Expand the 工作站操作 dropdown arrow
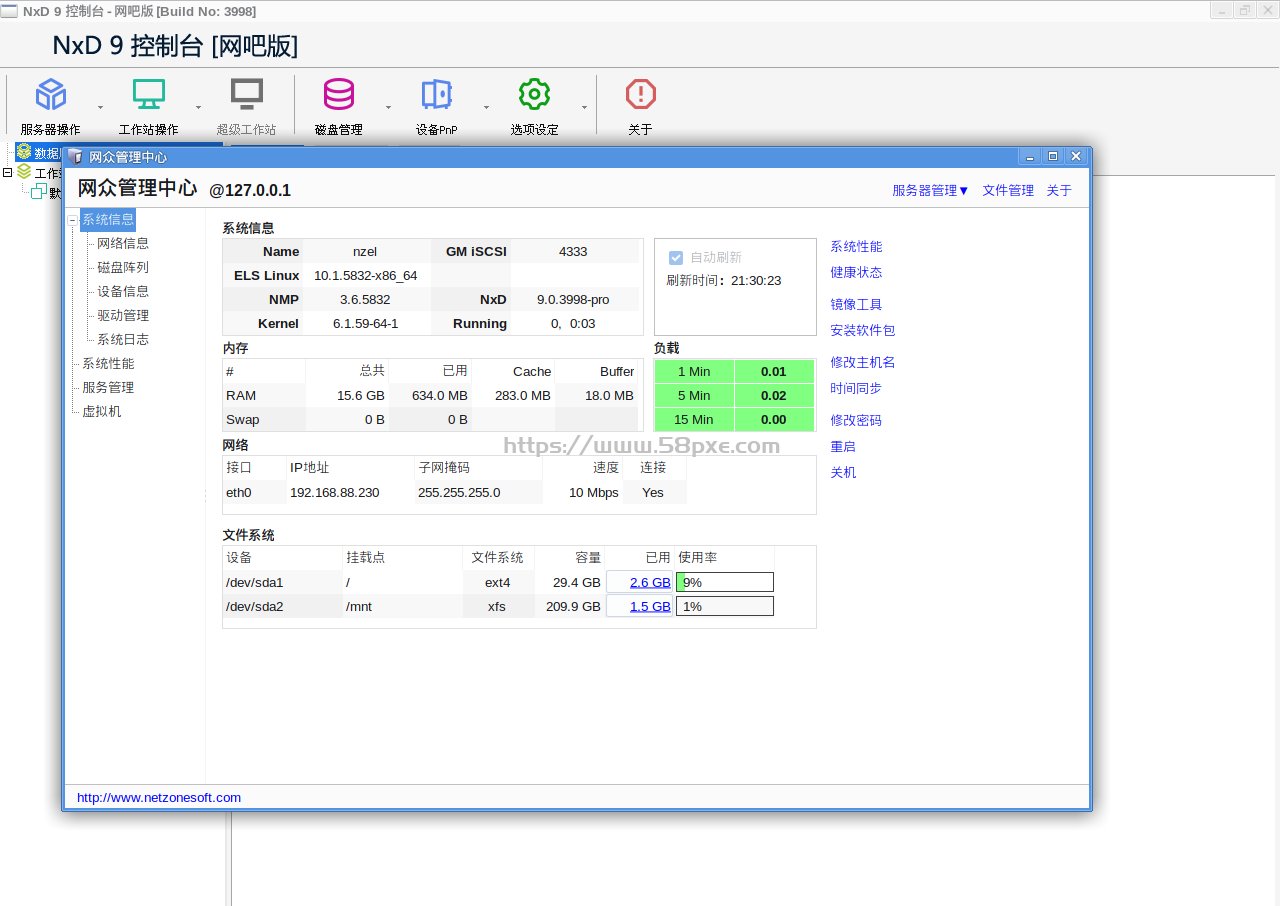 [198, 107]
